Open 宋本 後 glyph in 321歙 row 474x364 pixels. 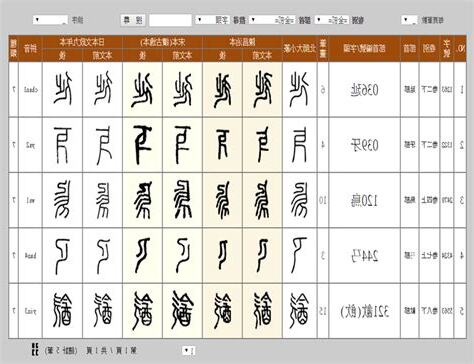click(x=143, y=311)
